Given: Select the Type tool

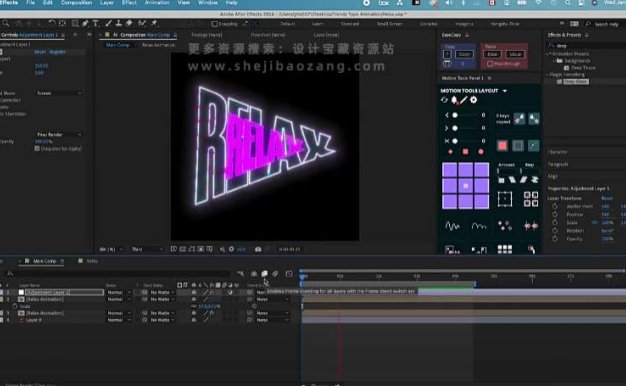Looking at the screenshot, I should (x=96, y=24).
